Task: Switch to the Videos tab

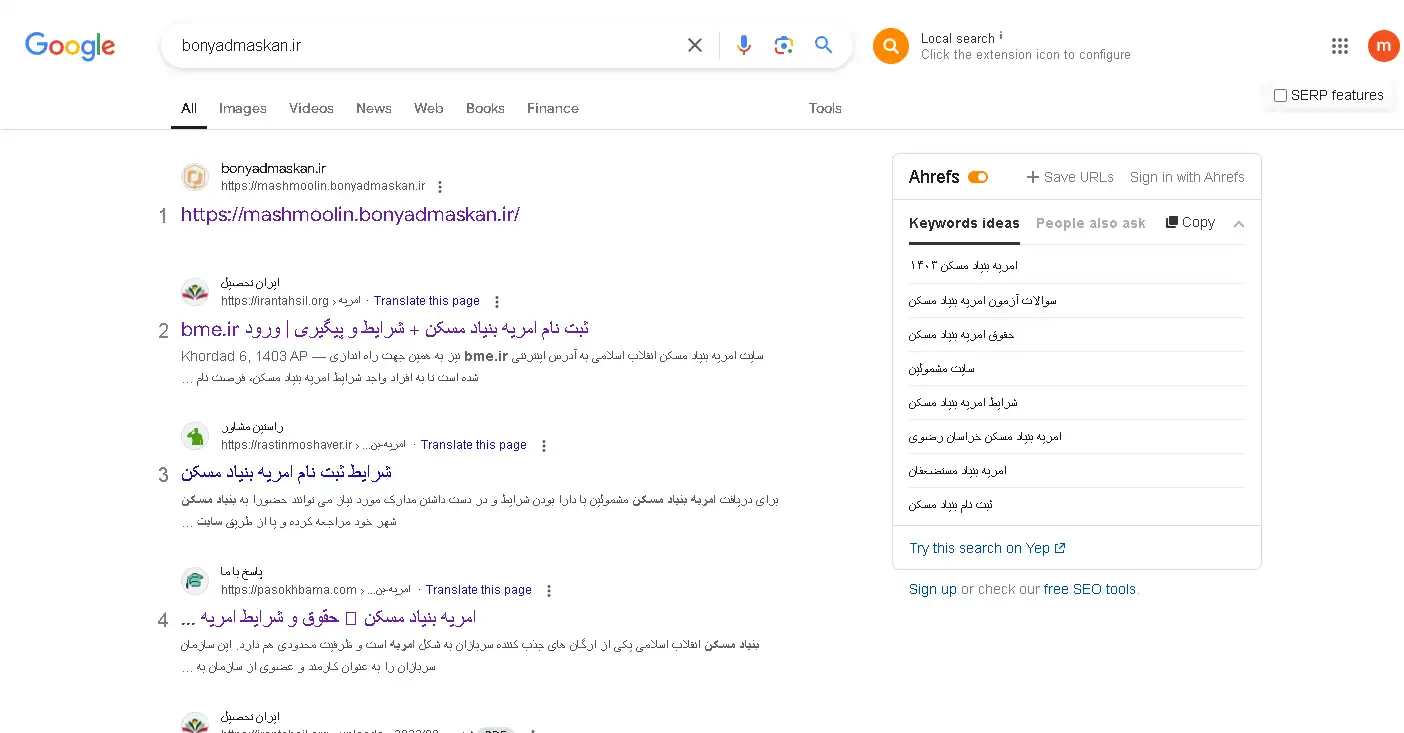Action: (311, 108)
